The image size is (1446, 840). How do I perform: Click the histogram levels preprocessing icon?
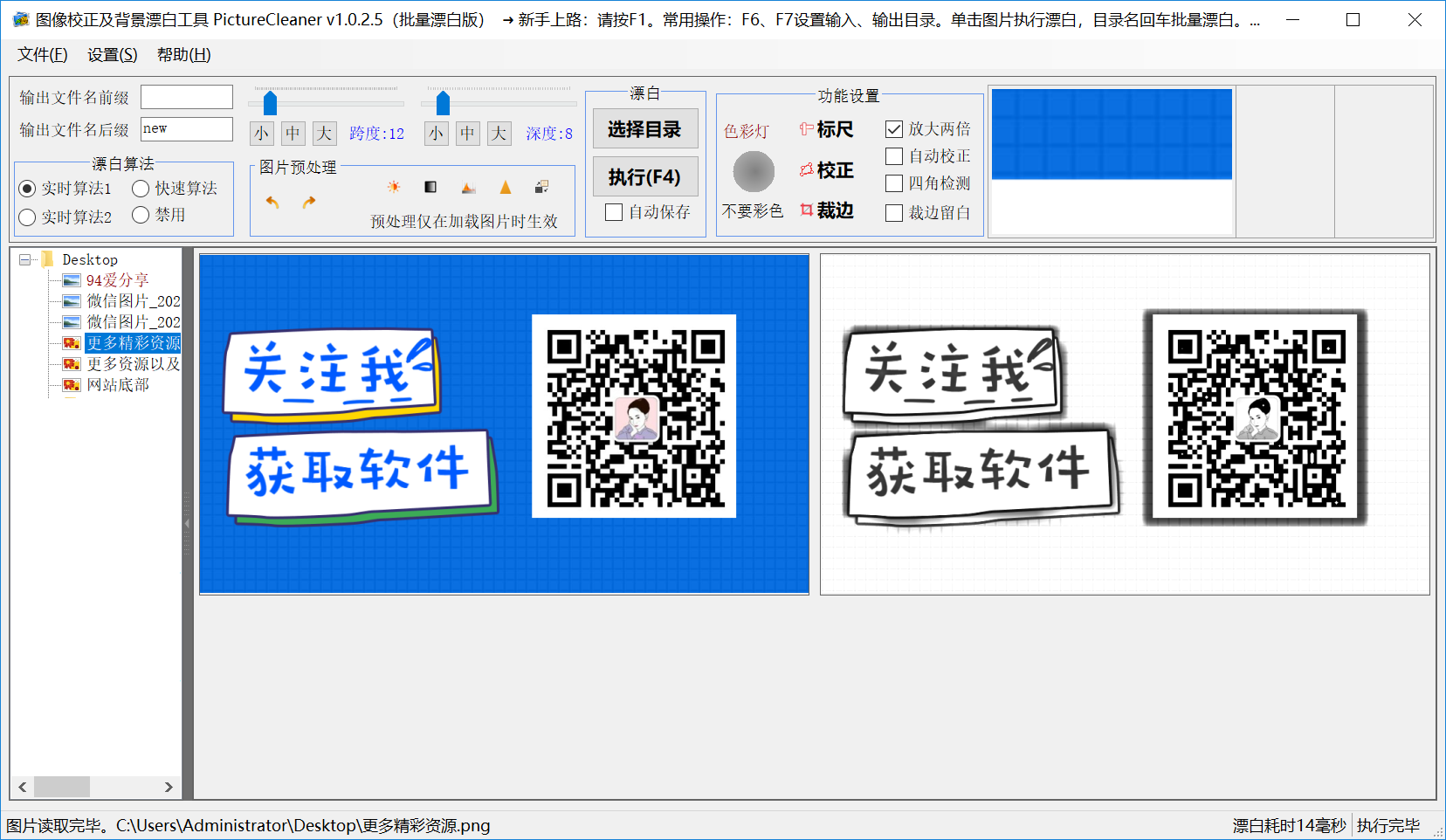[x=469, y=187]
